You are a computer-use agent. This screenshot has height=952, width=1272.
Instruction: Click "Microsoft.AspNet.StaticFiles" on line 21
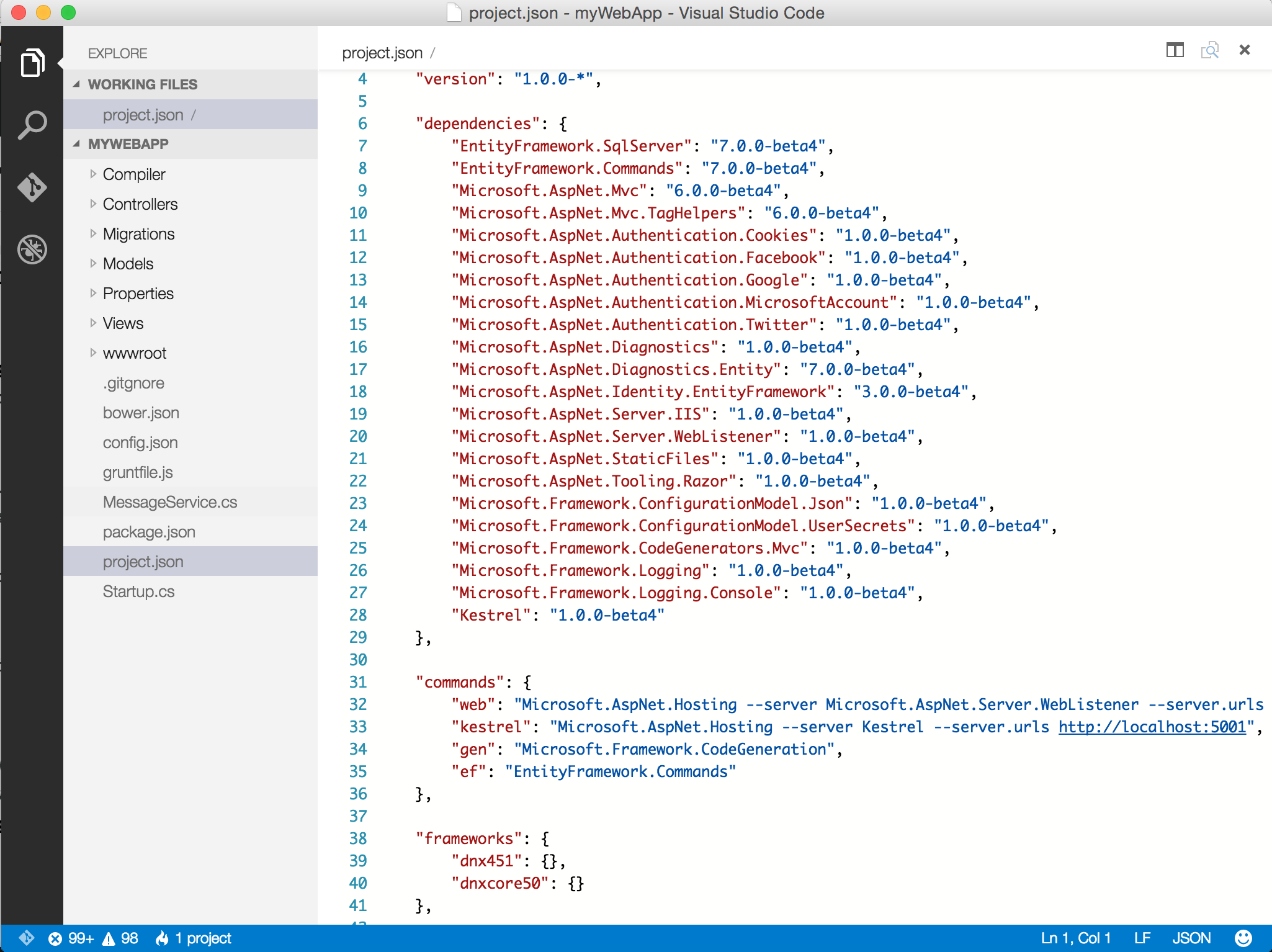point(585,459)
